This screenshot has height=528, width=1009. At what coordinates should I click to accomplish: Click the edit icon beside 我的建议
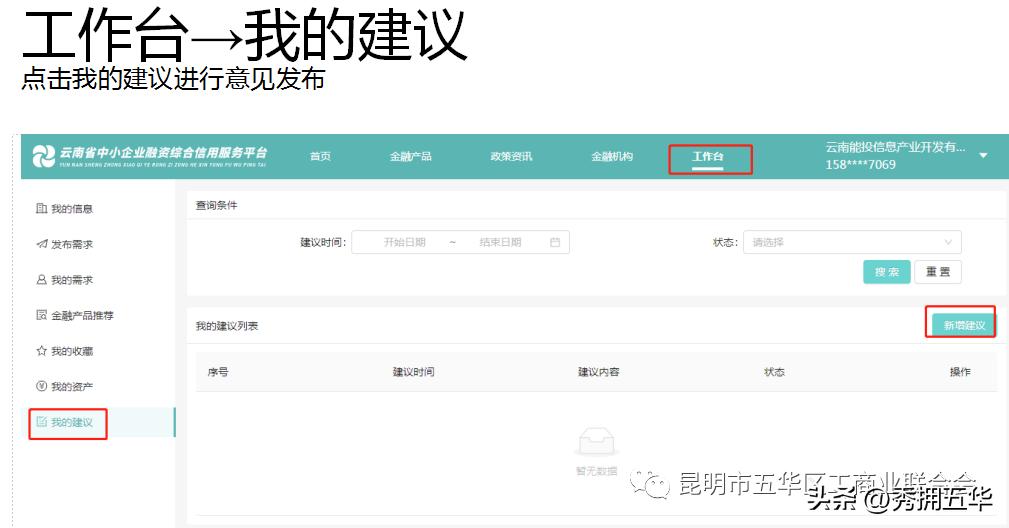(41, 422)
